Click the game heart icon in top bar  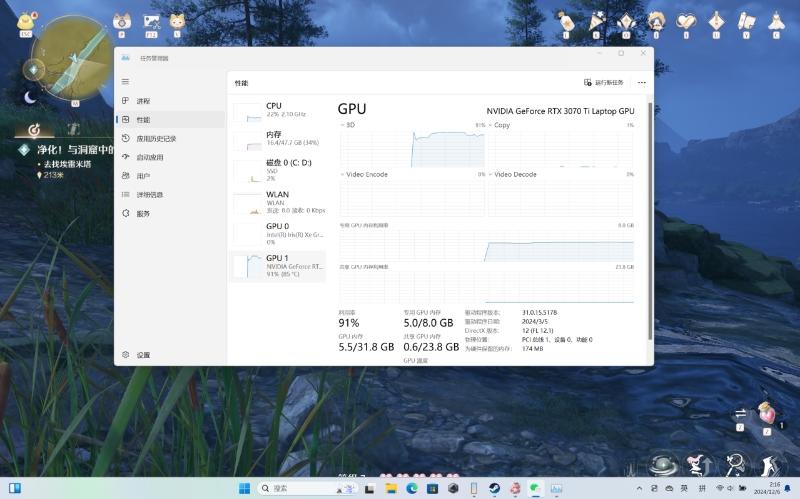[x=686, y=21]
